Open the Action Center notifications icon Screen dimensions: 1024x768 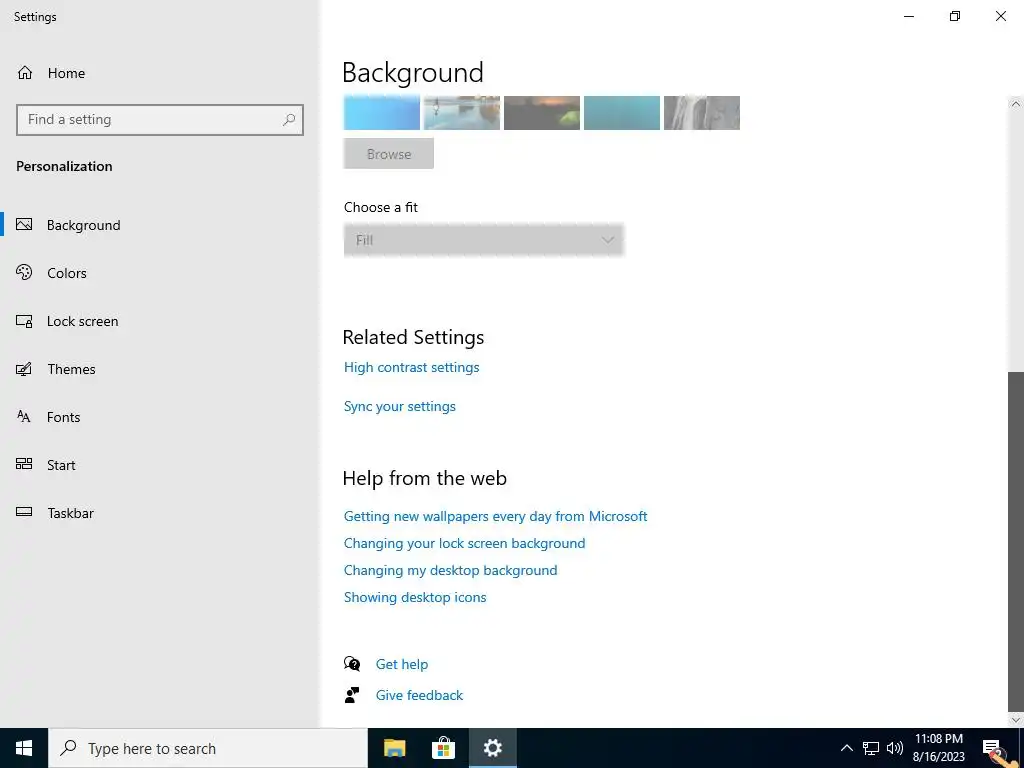[x=991, y=748]
